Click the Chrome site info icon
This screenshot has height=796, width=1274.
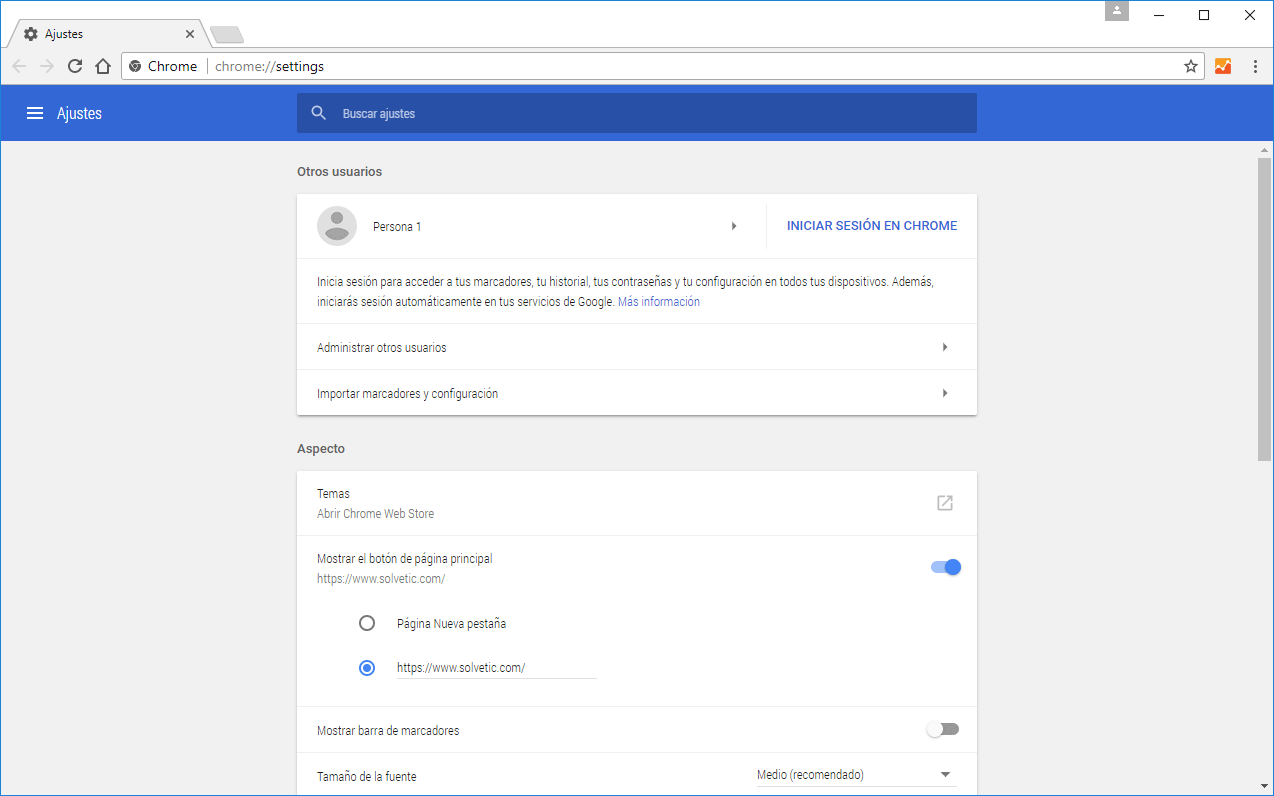tap(135, 66)
